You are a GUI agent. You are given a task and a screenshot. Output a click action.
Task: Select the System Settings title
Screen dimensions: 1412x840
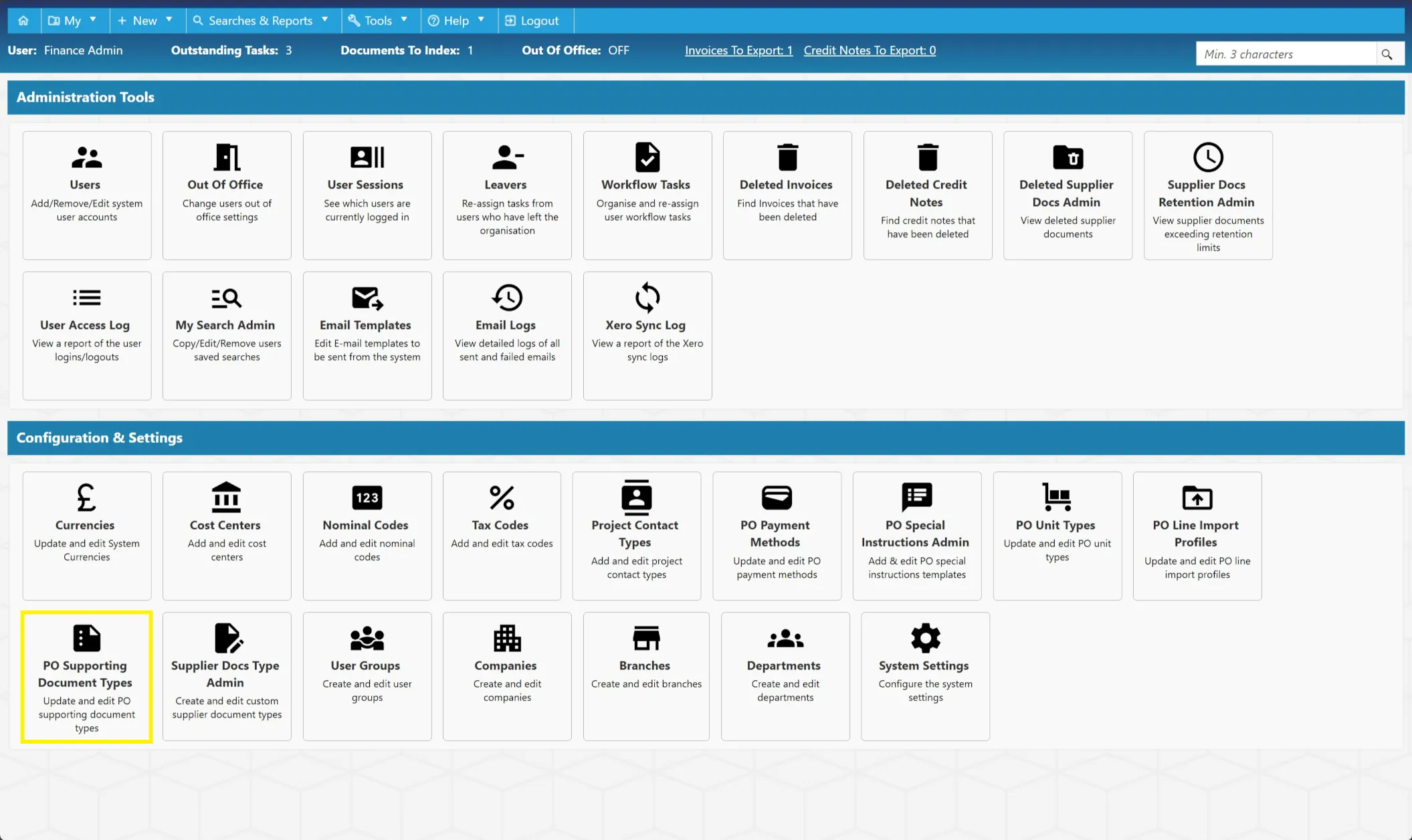[924, 665]
